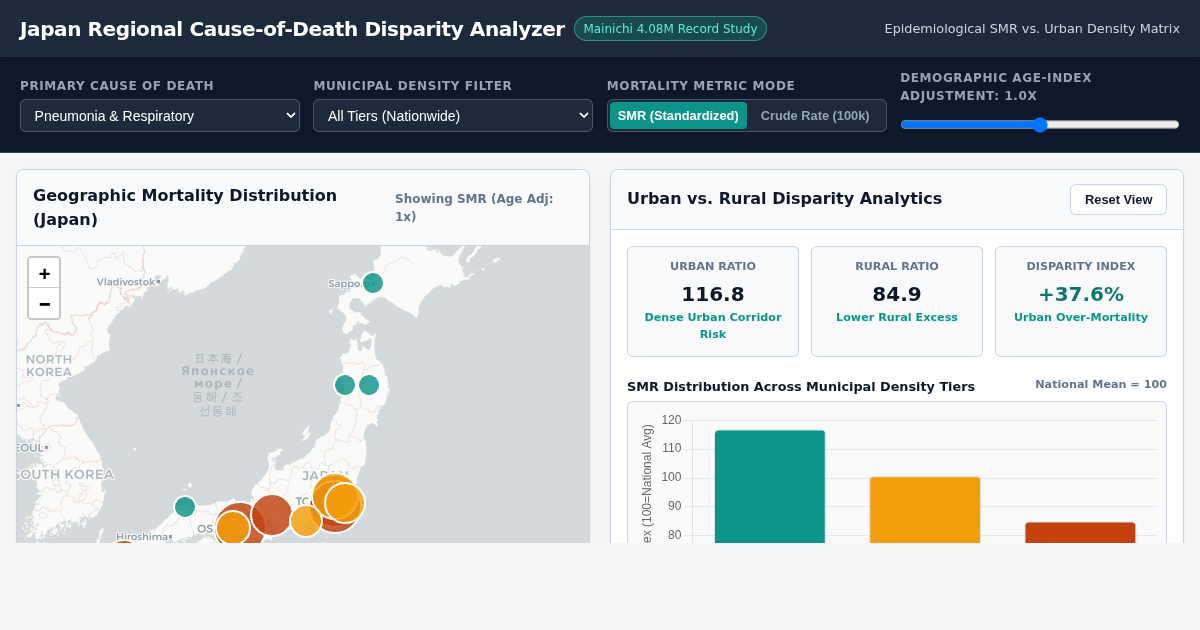Click the 'Urban Over-Mortality' caption
1200x630 pixels.
(1081, 317)
